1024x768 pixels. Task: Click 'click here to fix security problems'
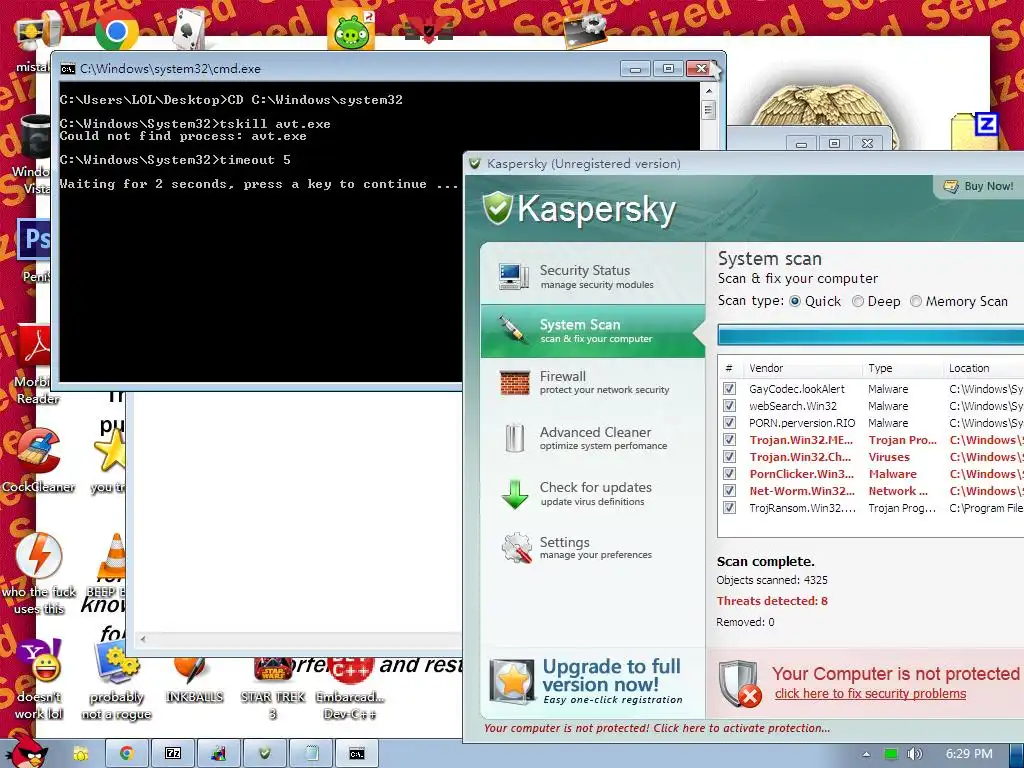[870, 694]
